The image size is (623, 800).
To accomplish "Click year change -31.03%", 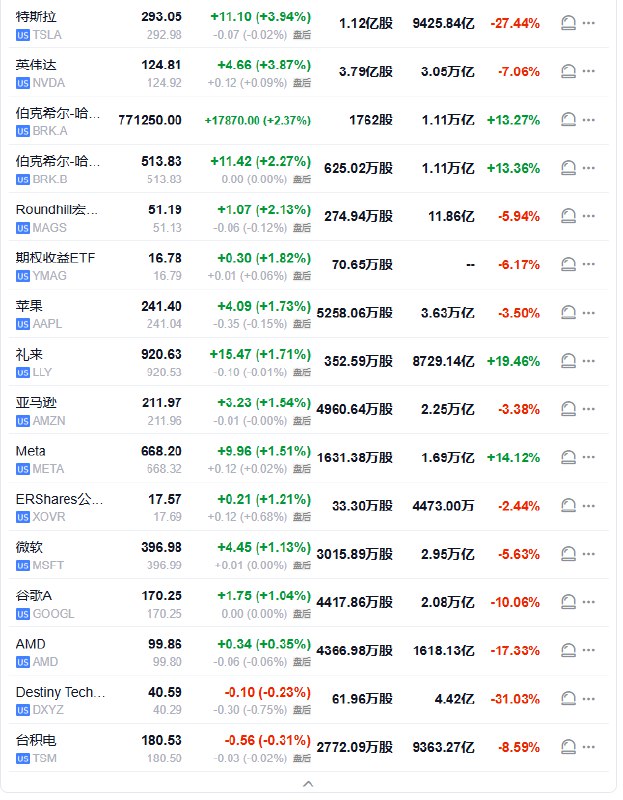I will click(515, 699).
